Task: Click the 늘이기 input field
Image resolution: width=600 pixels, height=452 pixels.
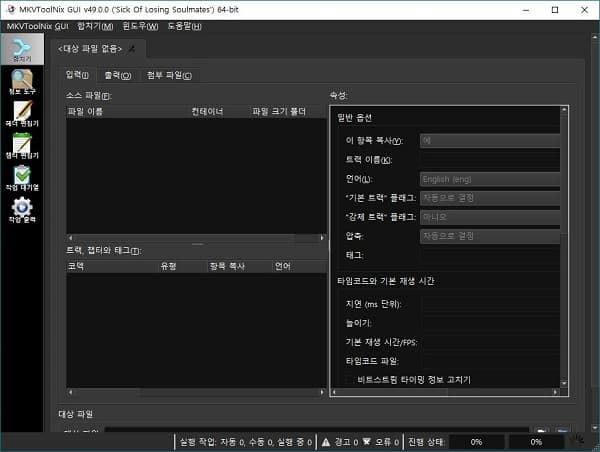Action: tap(491, 323)
